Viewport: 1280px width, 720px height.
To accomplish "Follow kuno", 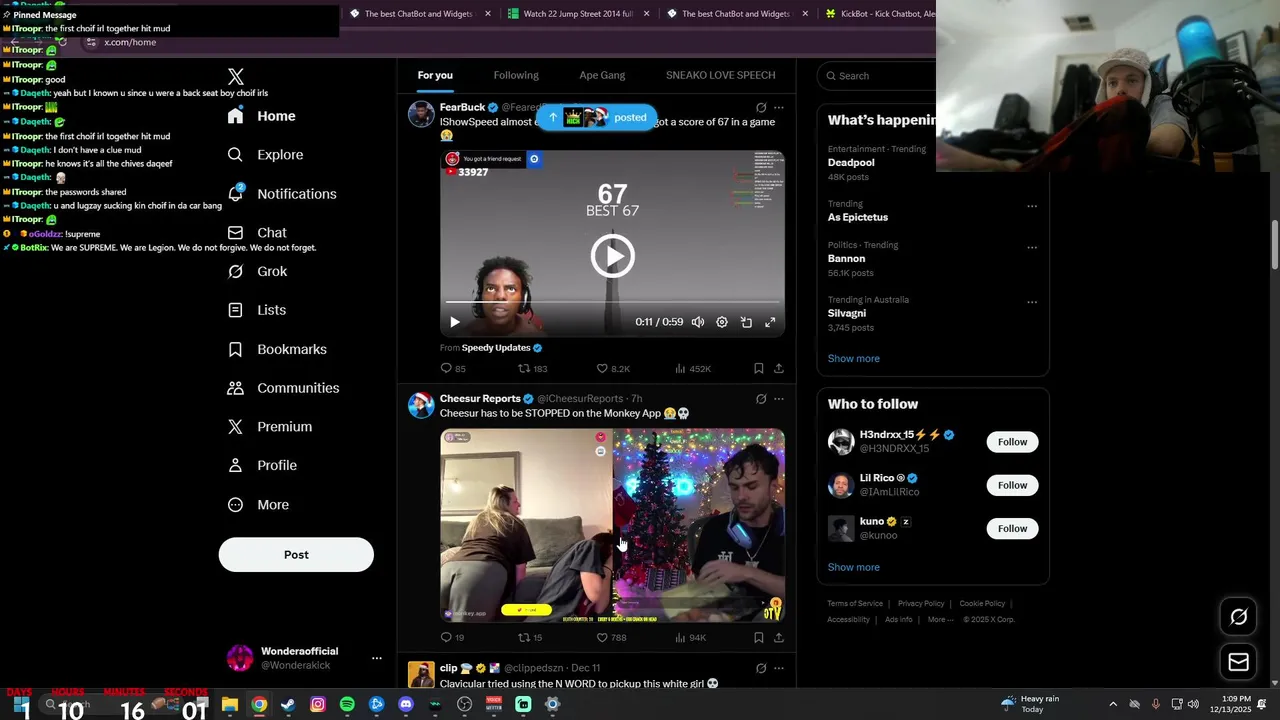I will coord(1012,528).
